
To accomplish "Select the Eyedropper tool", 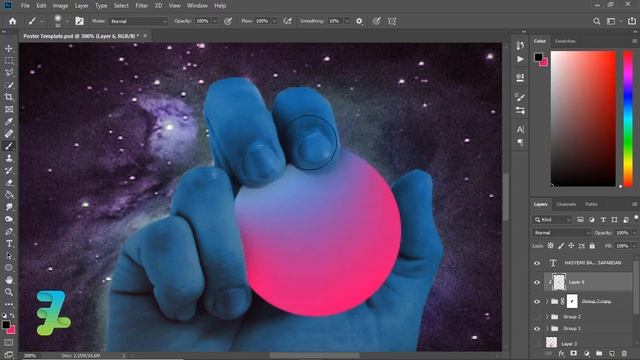I will [x=9, y=121].
